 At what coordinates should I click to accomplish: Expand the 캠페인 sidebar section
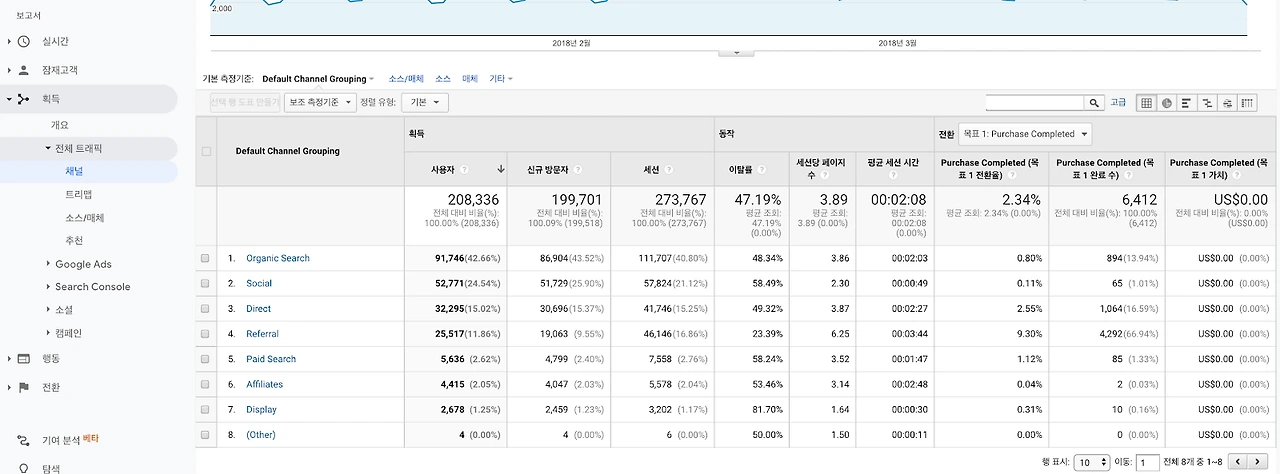pyautogui.click(x=48, y=333)
